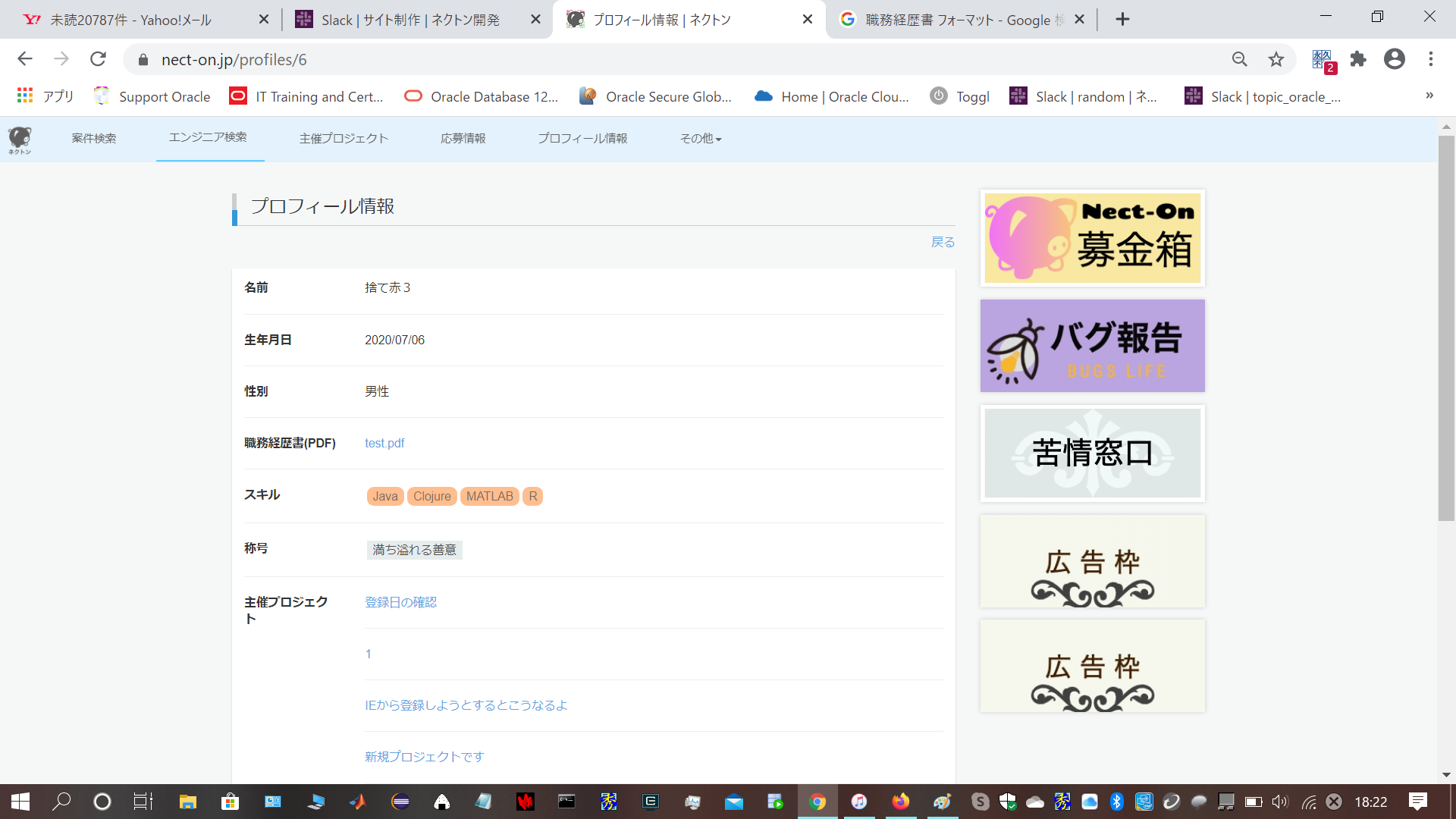Open Microsoft Store from the taskbar

[230, 802]
